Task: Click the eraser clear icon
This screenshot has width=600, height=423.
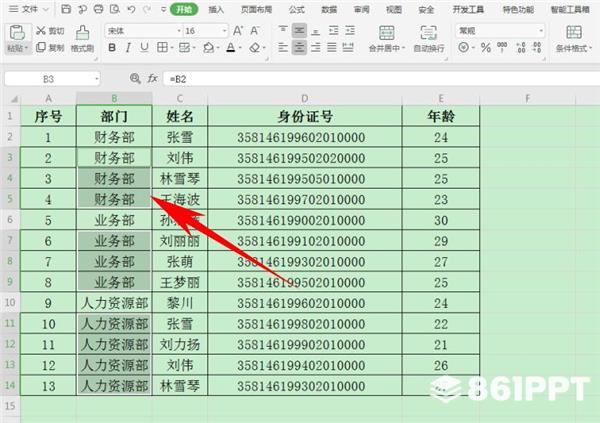Action: 254,47
